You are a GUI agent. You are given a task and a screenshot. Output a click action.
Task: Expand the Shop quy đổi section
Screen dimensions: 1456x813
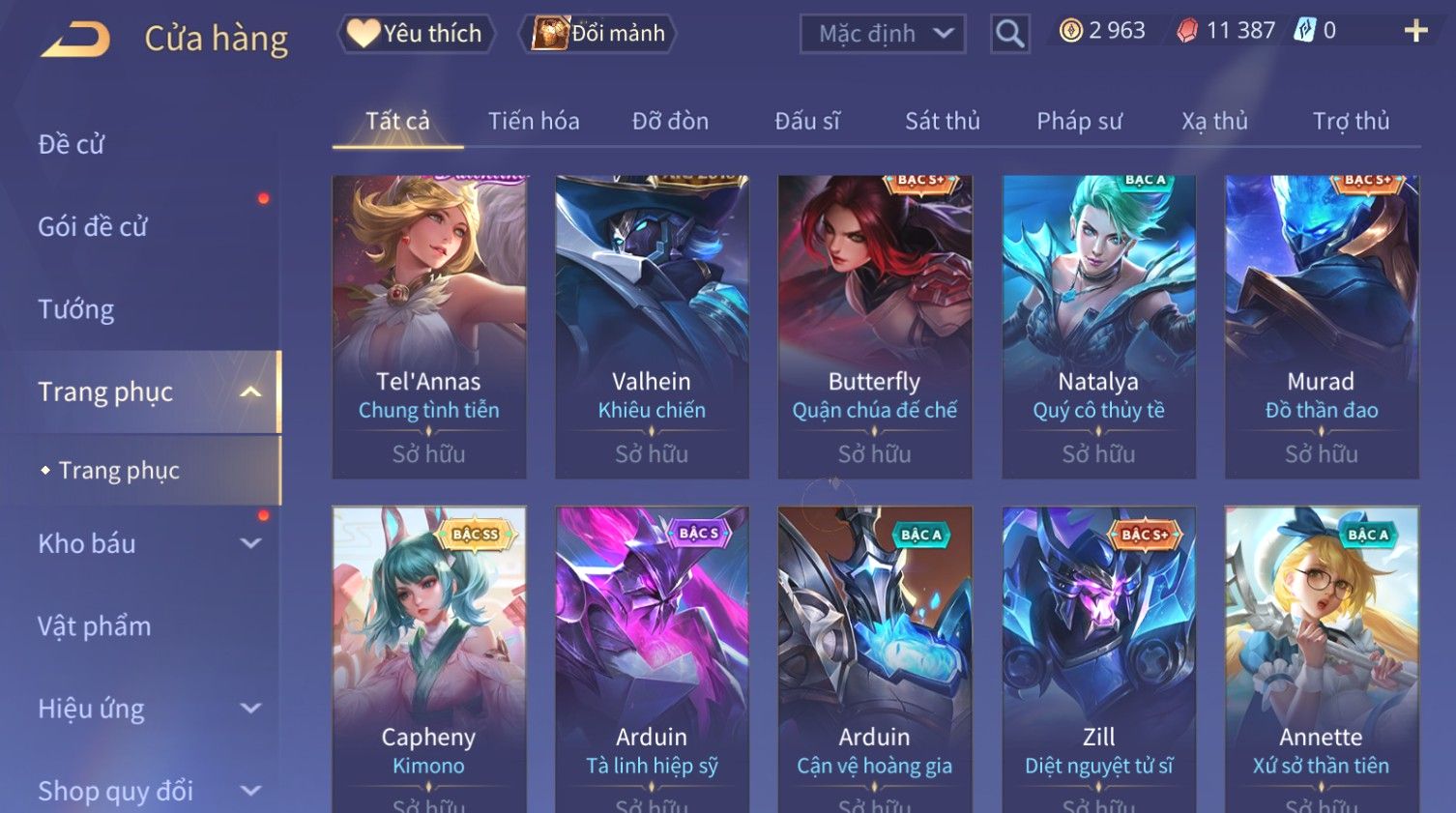(x=250, y=791)
